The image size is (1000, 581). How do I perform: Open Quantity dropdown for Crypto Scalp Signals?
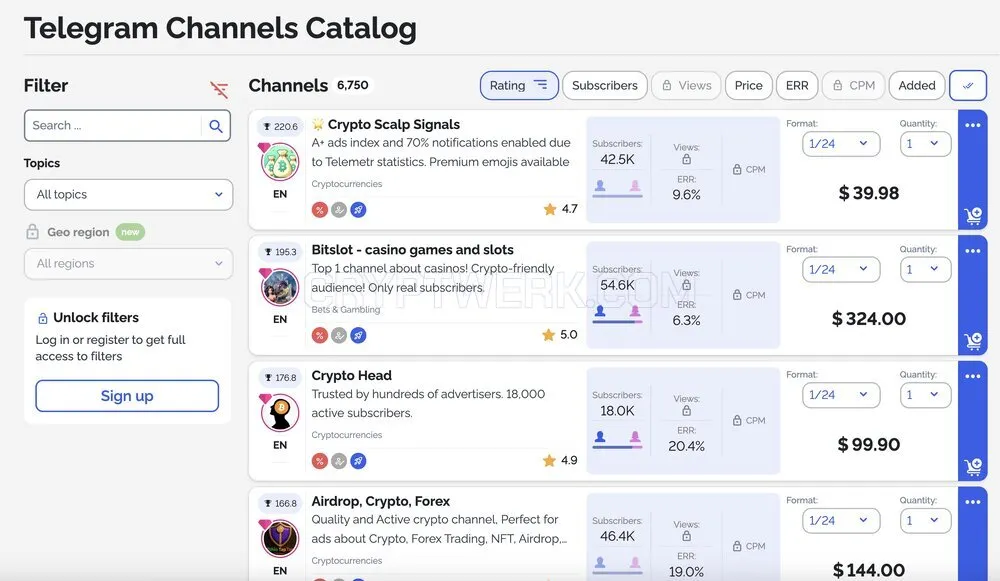[925, 143]
